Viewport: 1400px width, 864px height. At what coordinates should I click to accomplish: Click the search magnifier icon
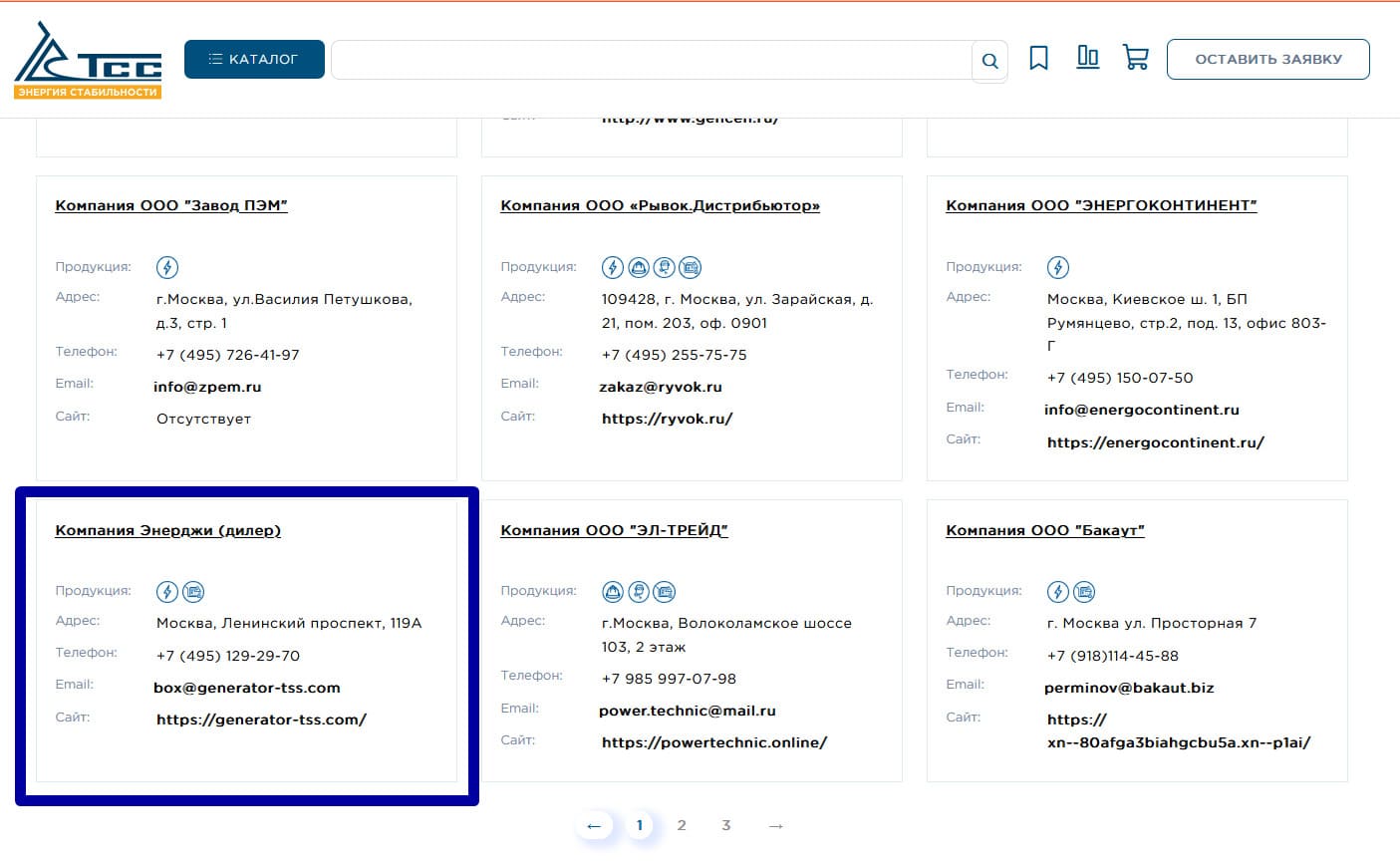click(989, 61)
